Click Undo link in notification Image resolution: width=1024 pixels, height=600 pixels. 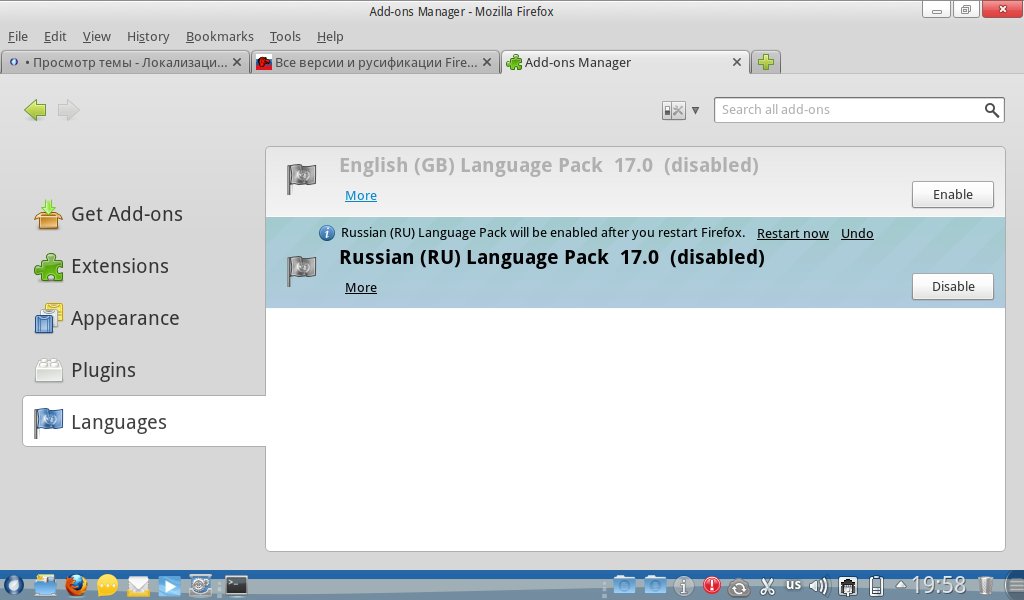point(857,234)
